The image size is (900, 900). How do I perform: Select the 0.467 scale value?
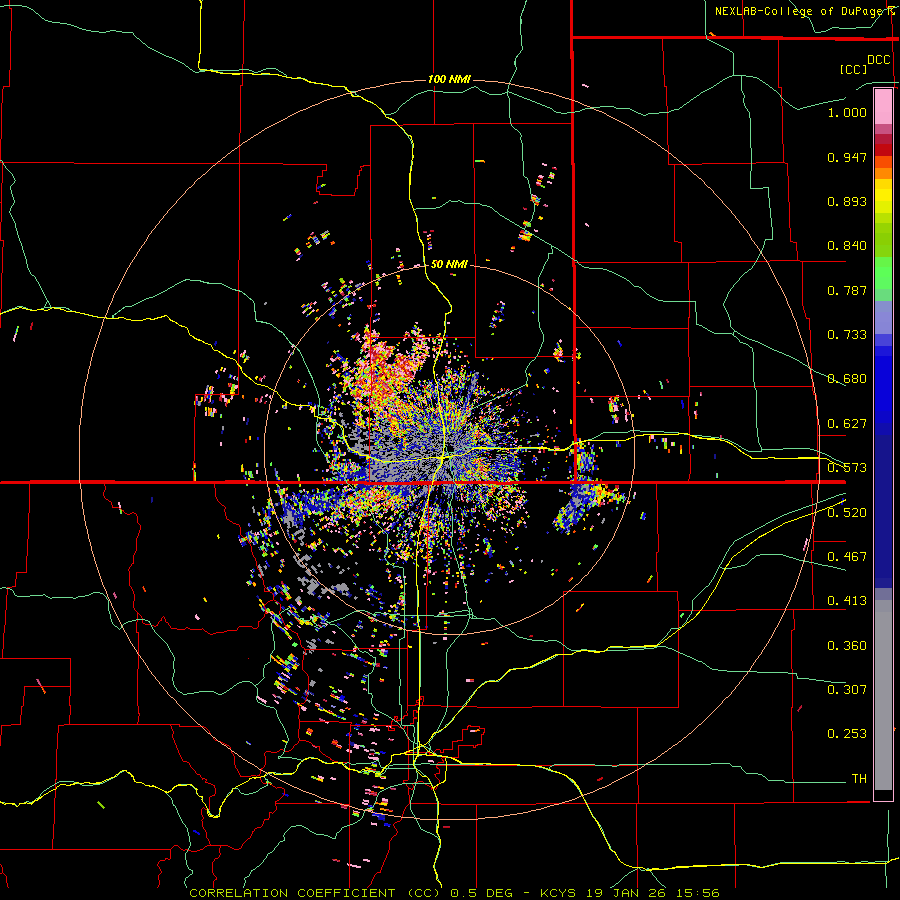[x=847, y=557]
